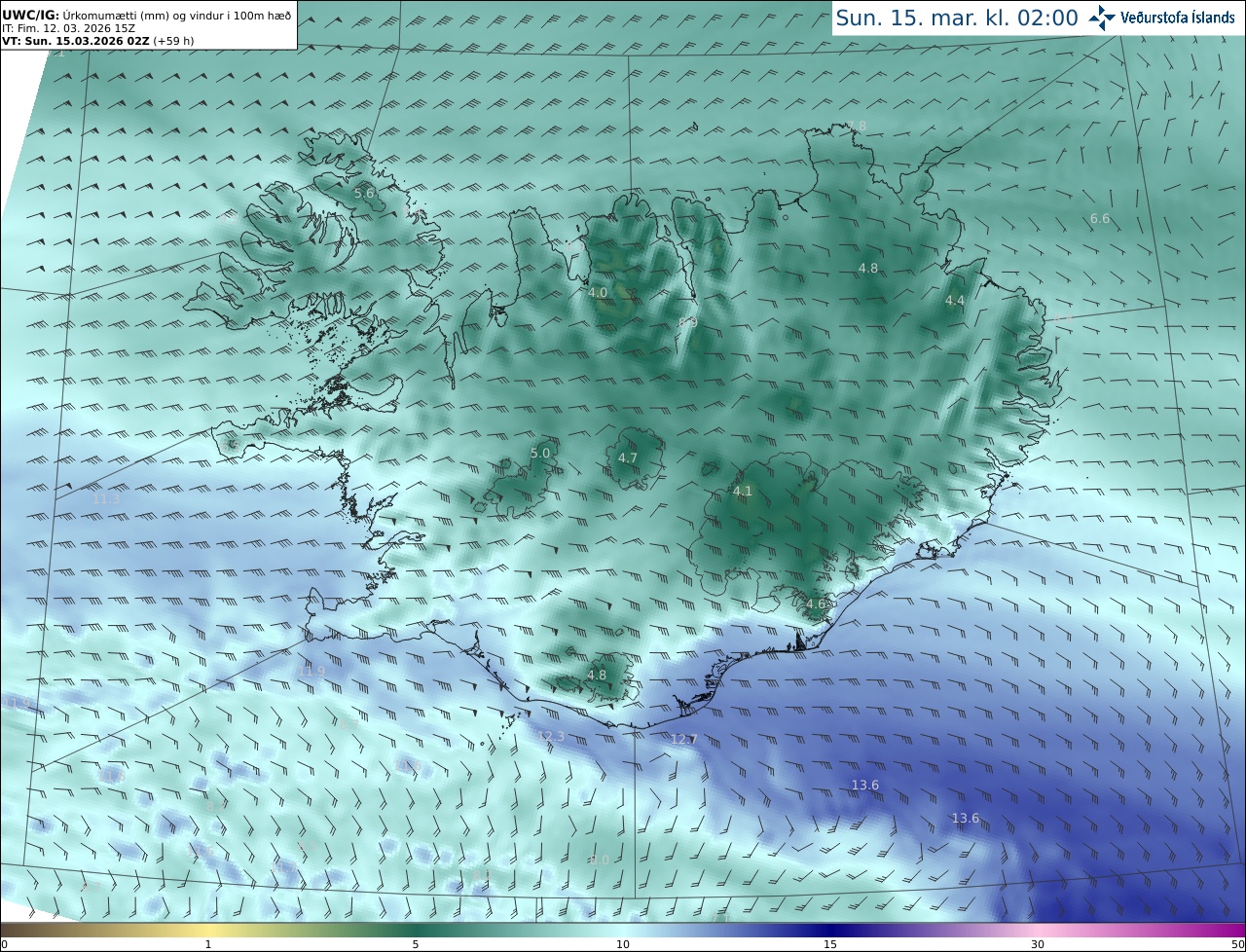Click the 50 tick on the colour scale
The height and width of the screenshot is (952, 1246).
tap(1237, 944)
